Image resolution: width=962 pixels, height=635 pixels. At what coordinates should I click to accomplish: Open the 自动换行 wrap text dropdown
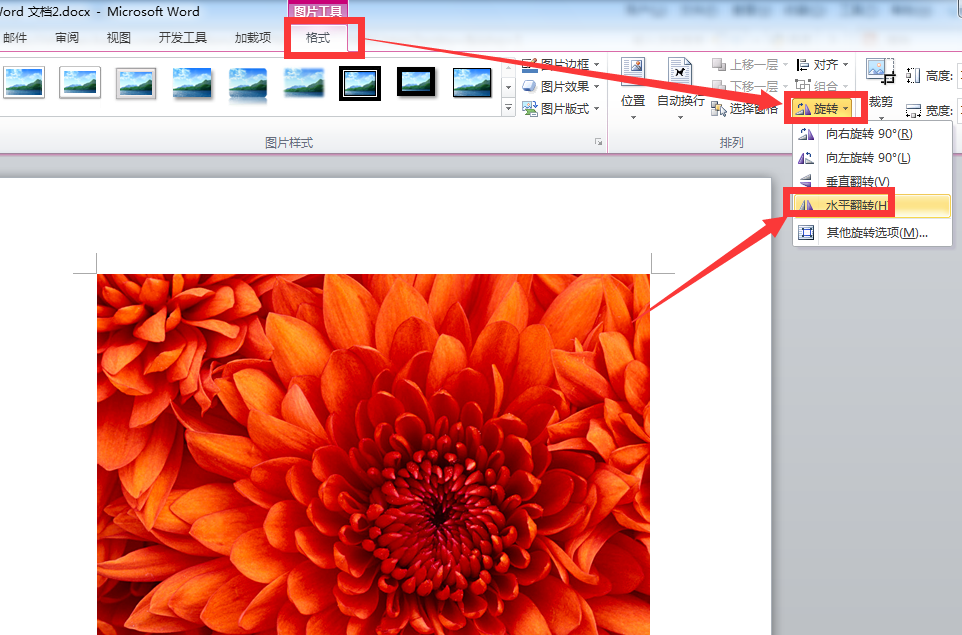[x=680, y=89]
